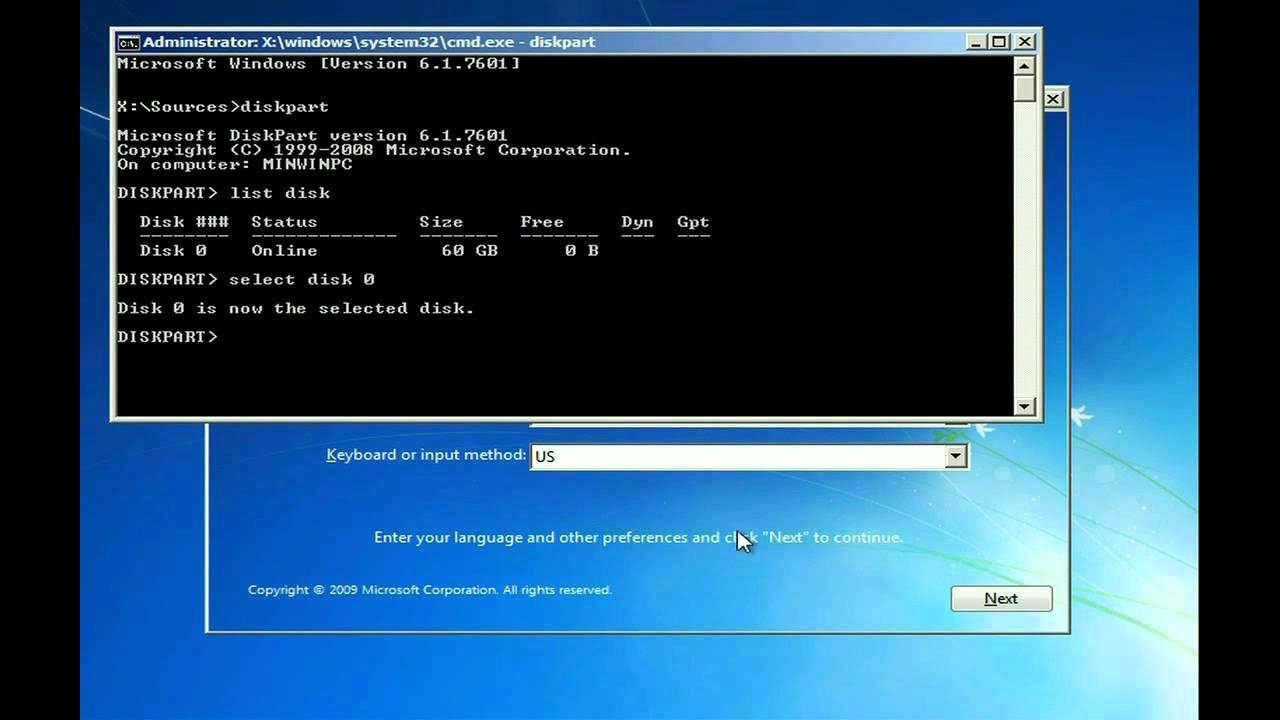Click the Administrator cmd.exe title bar text
The height and width of the screenshot is (720, 1280).
[369, 42]
